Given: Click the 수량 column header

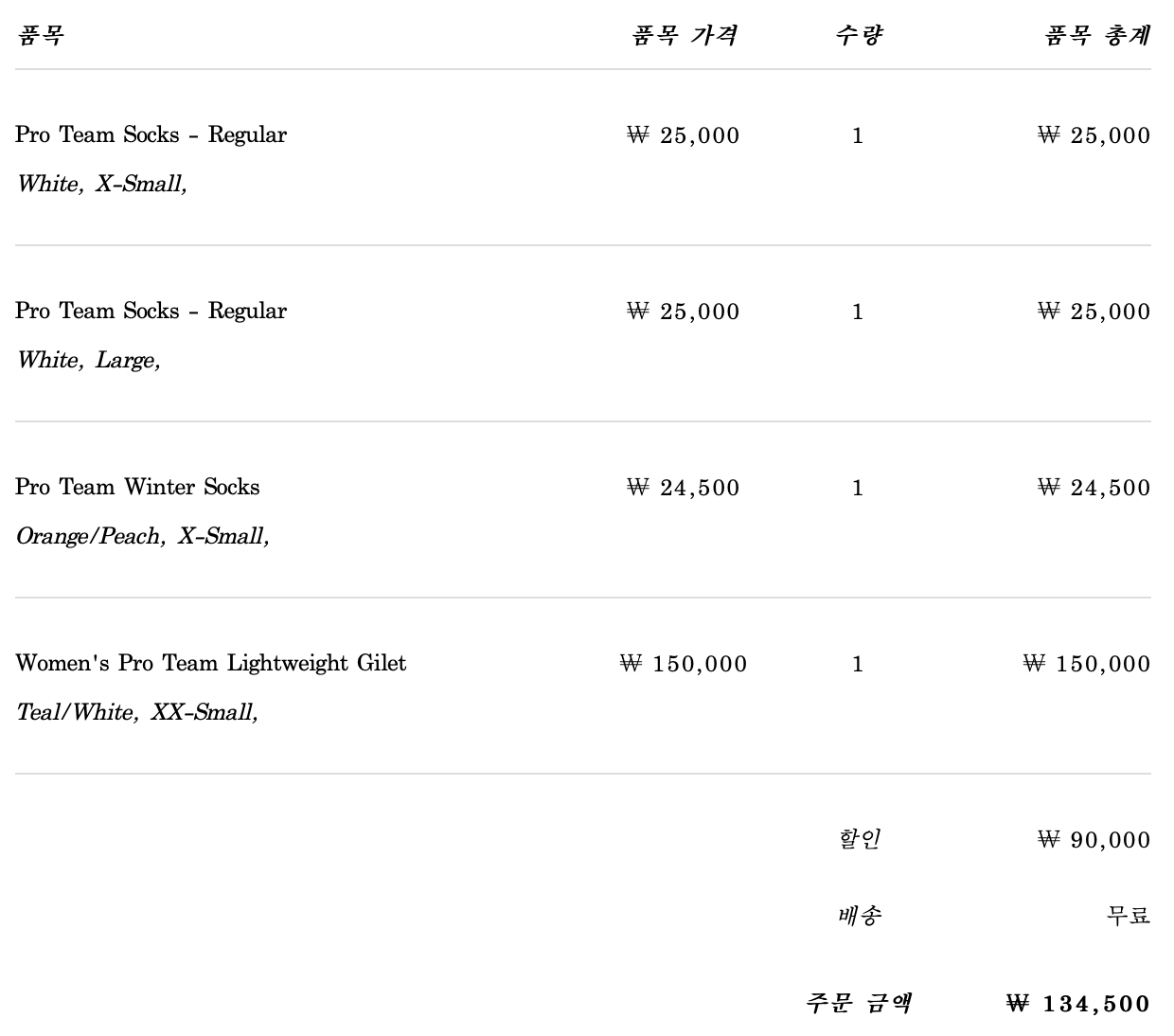Looking at the screenshot, I should [859, 36].
